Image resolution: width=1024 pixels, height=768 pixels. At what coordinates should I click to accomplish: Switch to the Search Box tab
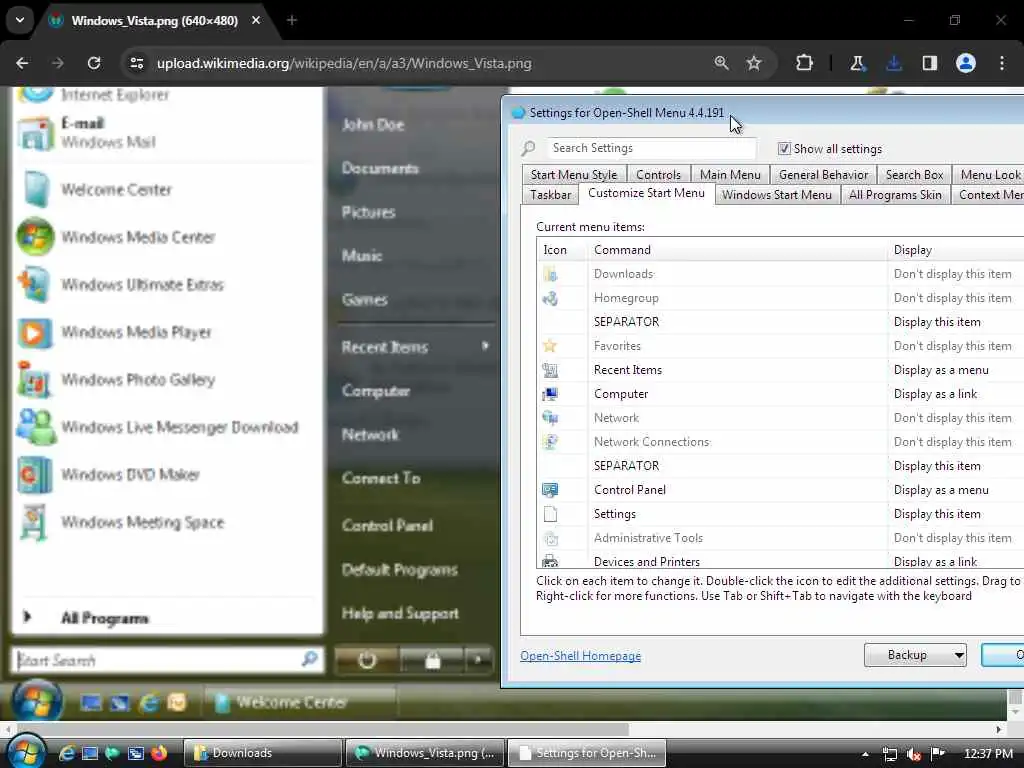click(x=914, y=174)
